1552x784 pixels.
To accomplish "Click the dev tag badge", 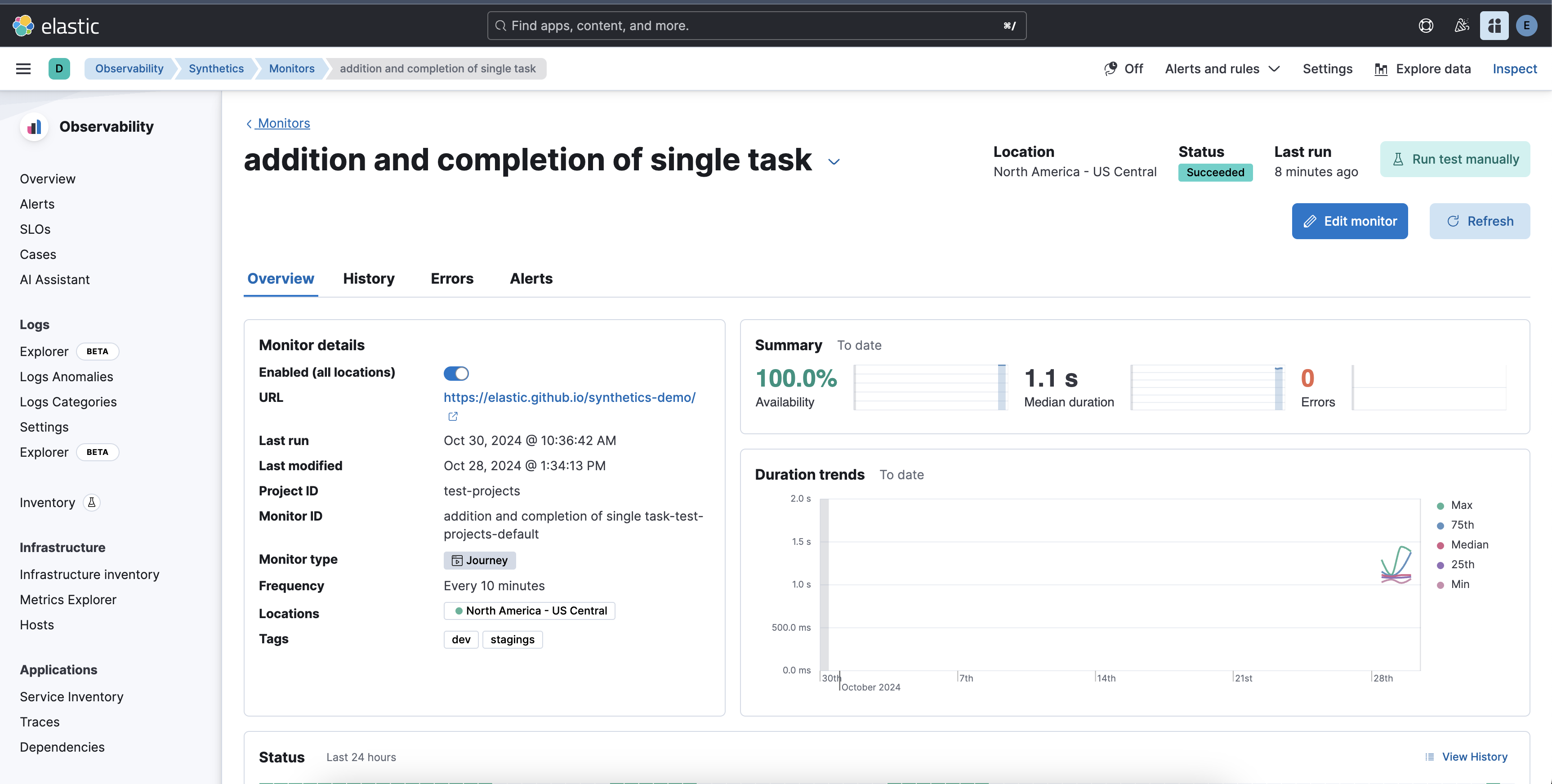I will click(461, 639).
